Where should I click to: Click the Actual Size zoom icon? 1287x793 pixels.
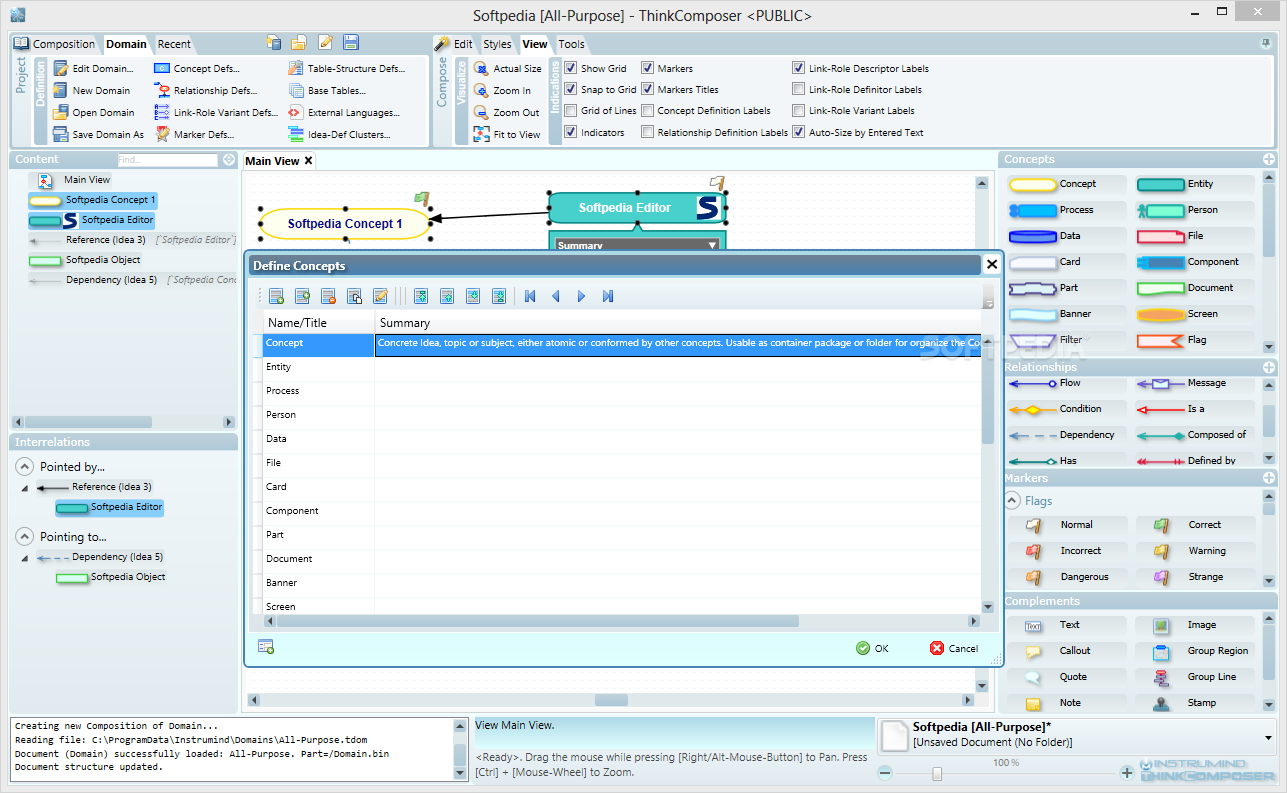[482, 69]
